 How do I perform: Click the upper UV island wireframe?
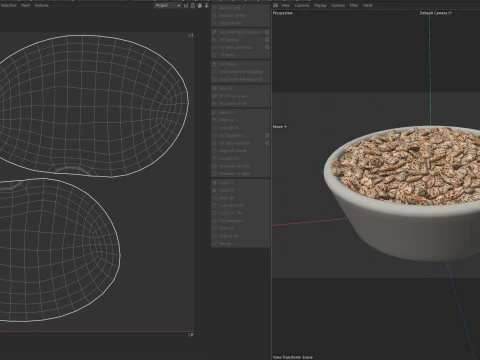click(94, 106)
